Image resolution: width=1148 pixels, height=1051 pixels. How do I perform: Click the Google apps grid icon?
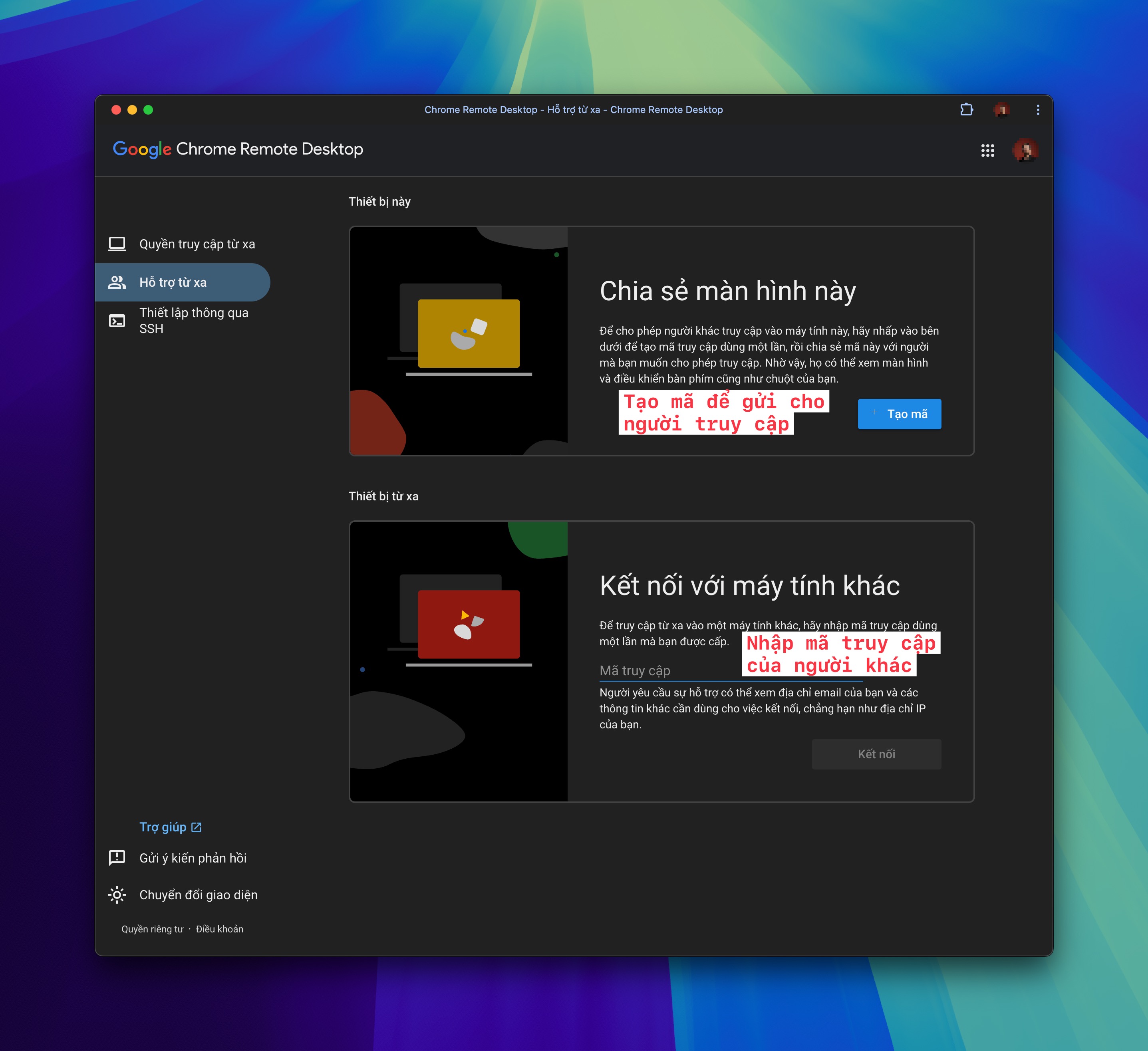coord(987,150)
